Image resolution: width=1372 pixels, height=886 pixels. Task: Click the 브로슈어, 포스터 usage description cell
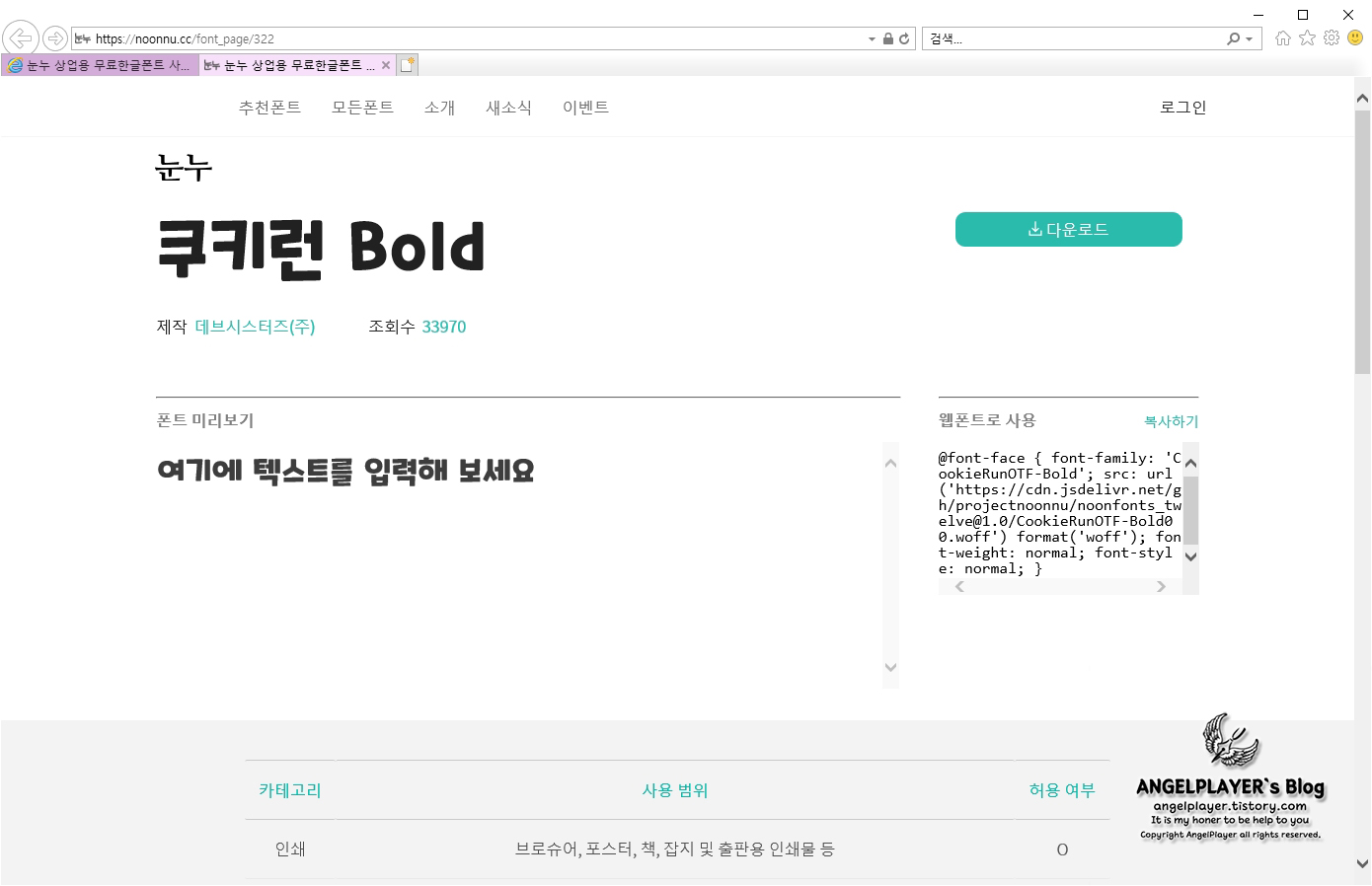675,849
